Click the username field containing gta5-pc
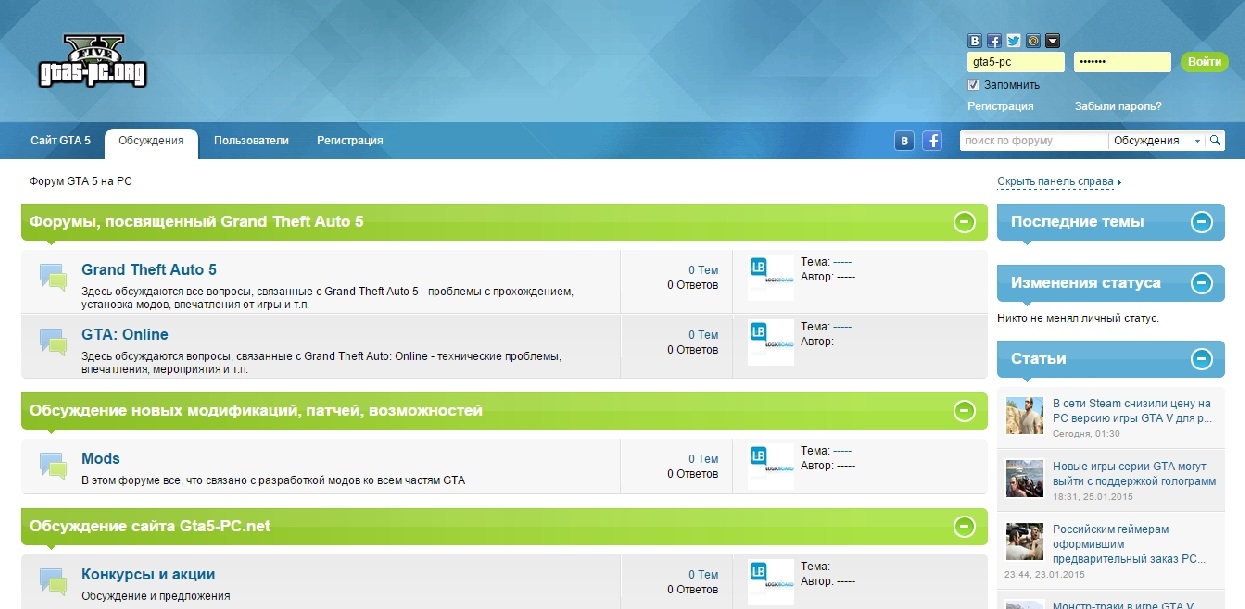This screenshot has height=609, width=1245. pyautogui.click(x=1016, y=62)
